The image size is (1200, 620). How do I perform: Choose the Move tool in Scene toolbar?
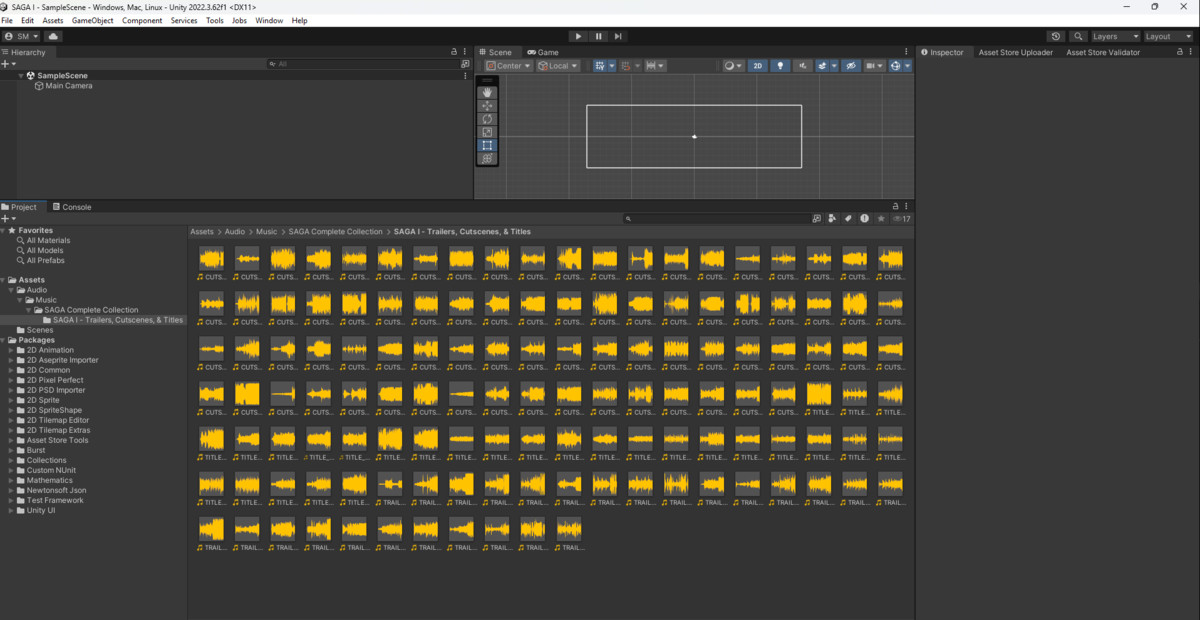tap(487, 106)
